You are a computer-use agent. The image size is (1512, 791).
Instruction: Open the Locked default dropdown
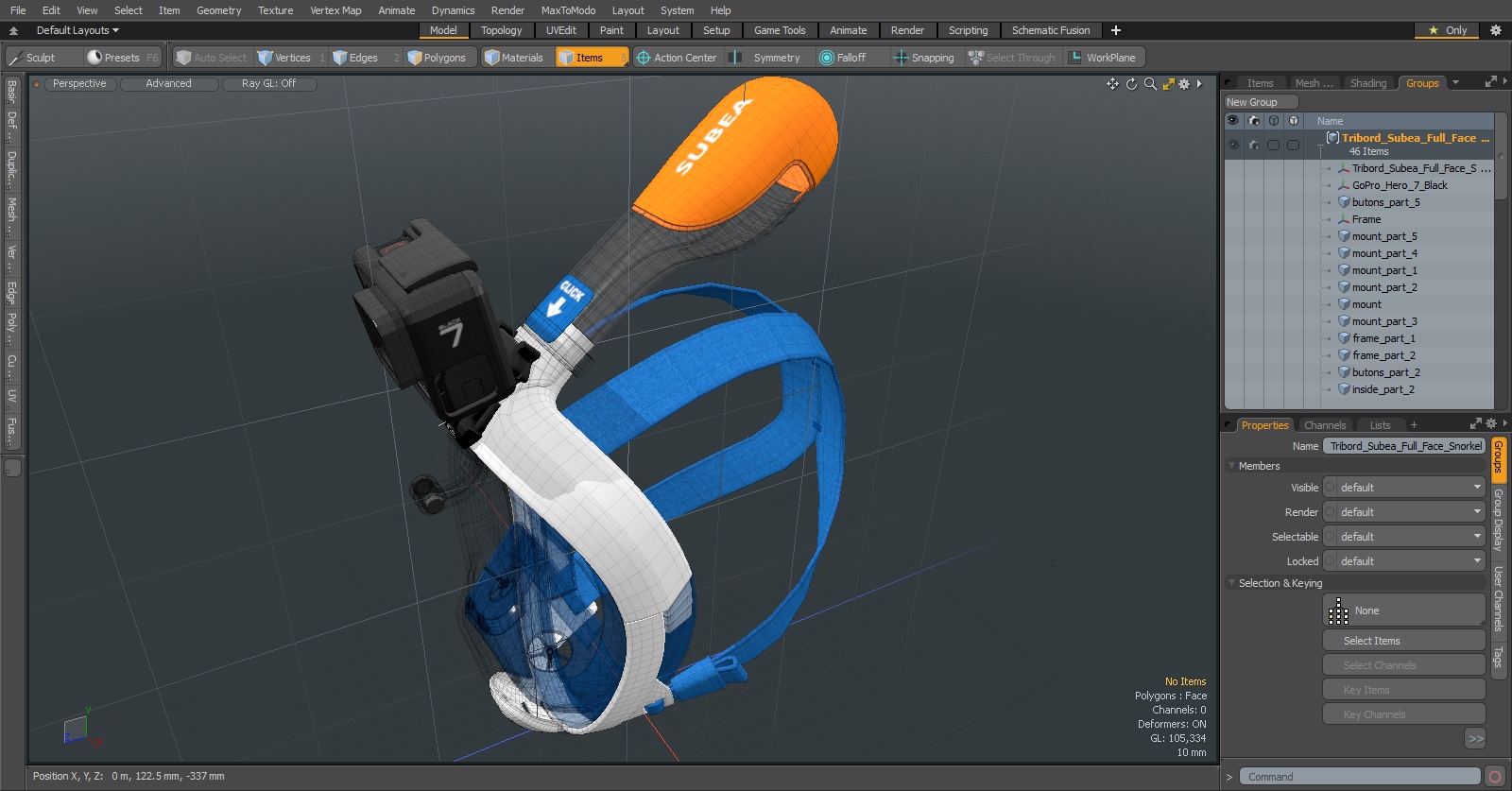[1404, 561]
